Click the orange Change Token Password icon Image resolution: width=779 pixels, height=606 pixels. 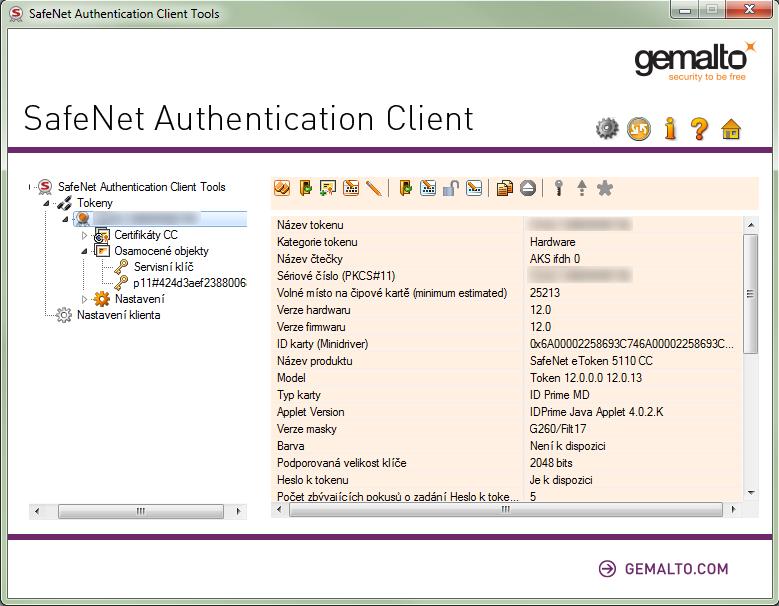[351, 188]
